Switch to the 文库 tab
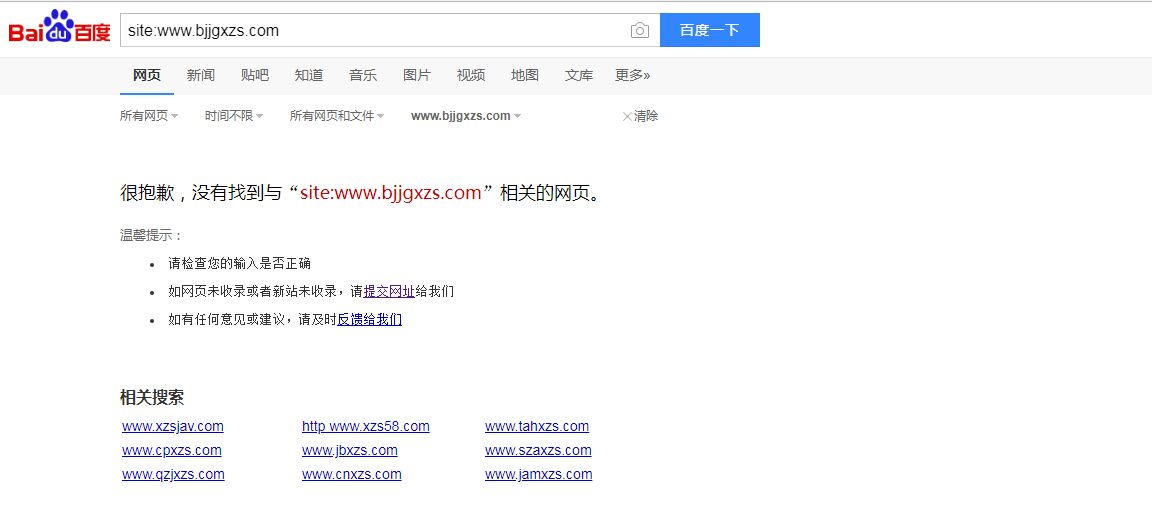 tap(579, 75)
